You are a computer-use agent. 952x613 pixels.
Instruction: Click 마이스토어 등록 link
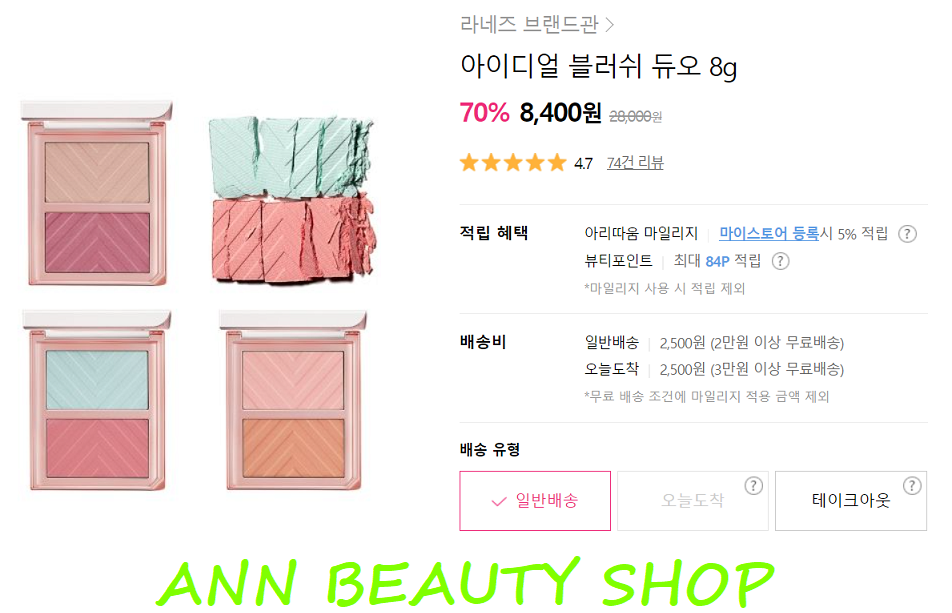769,234
